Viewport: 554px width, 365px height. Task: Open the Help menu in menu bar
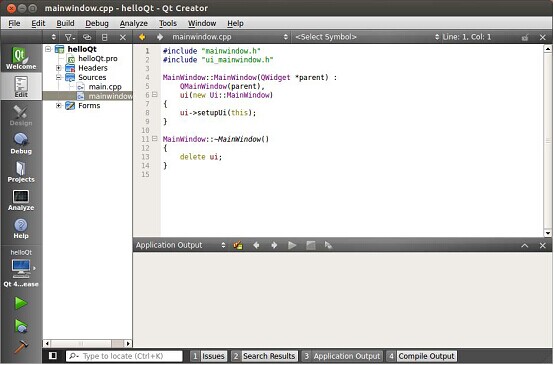pos(235,23)
